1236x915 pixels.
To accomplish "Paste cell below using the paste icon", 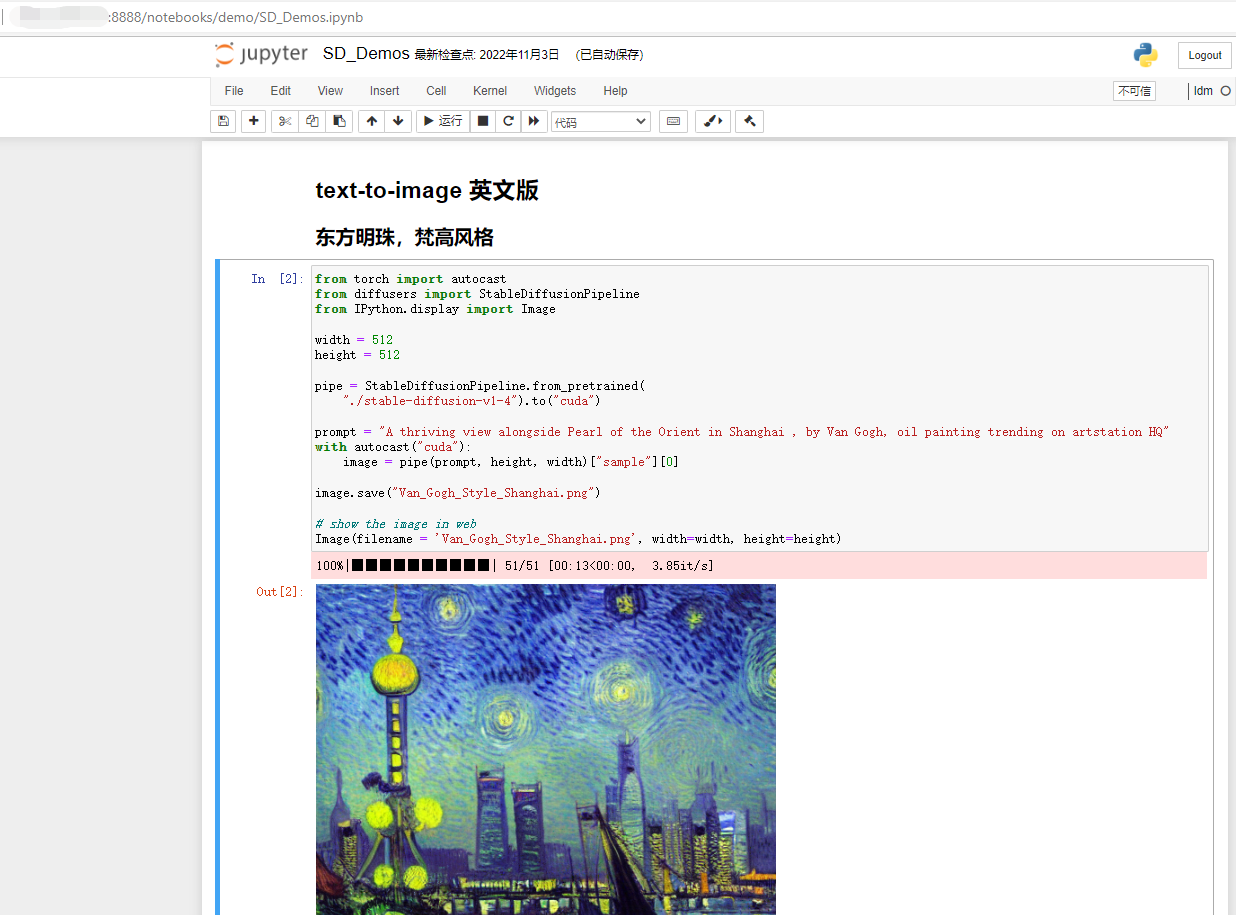I will 339,121.
